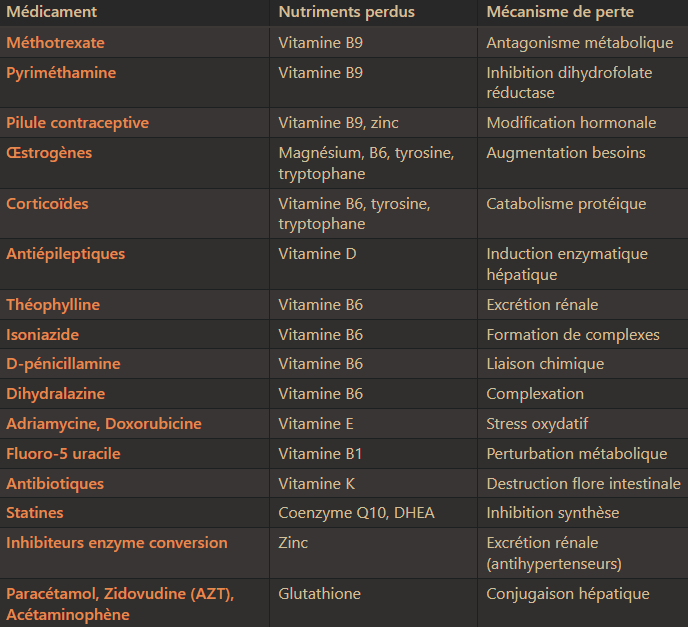Select the Fluoro-5 uracile entry
The height and width of the screenshot is (627, 688).
[x=63, y=454]
